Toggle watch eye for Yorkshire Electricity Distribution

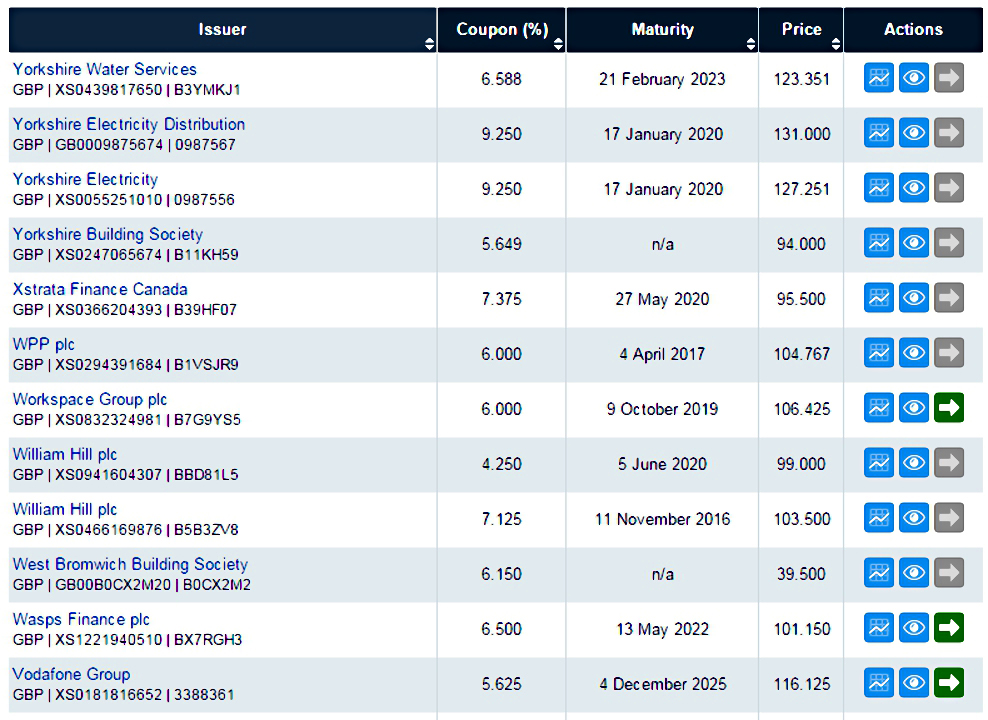pyautogui.click(x=914, y=133)
